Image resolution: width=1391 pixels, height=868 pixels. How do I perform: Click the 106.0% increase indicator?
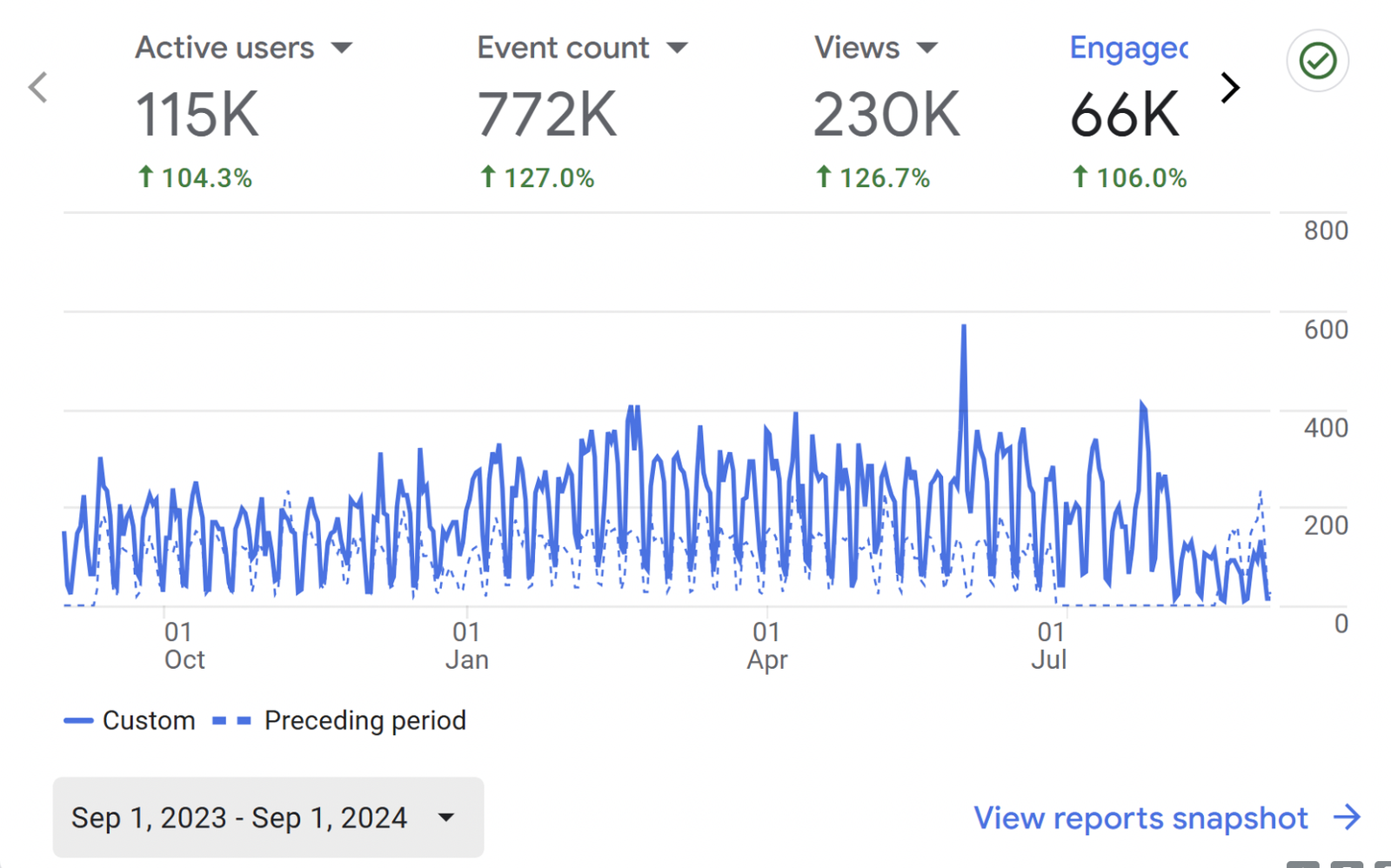[x=1129, y=178]
